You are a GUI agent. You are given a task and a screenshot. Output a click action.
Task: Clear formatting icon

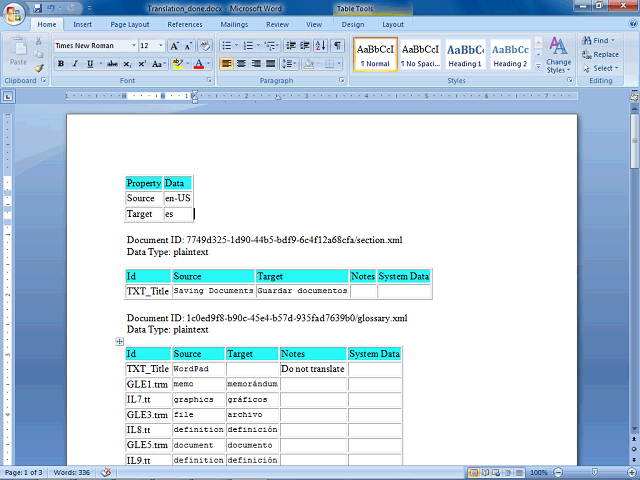(x=205, y=46)
